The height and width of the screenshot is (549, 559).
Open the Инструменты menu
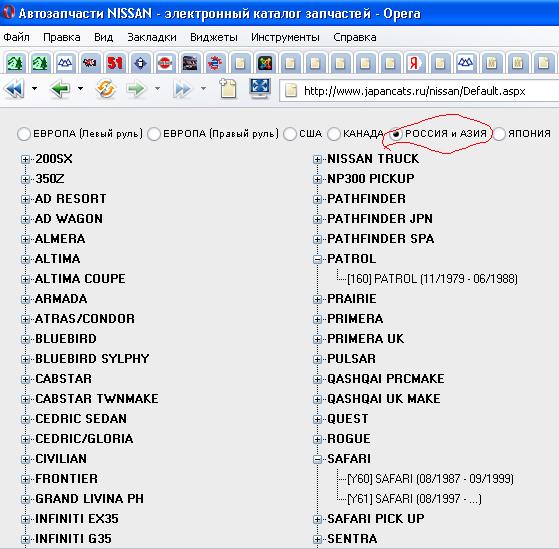[x=285, y=37]
